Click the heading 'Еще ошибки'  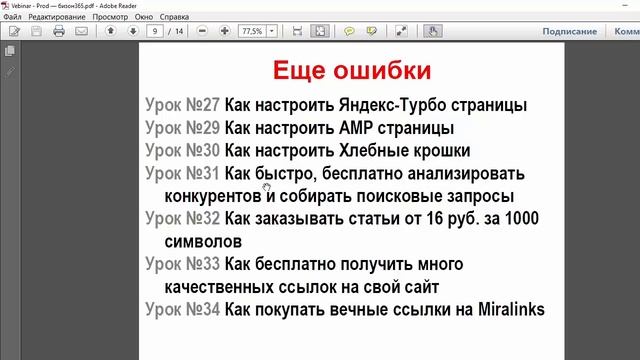352,70
